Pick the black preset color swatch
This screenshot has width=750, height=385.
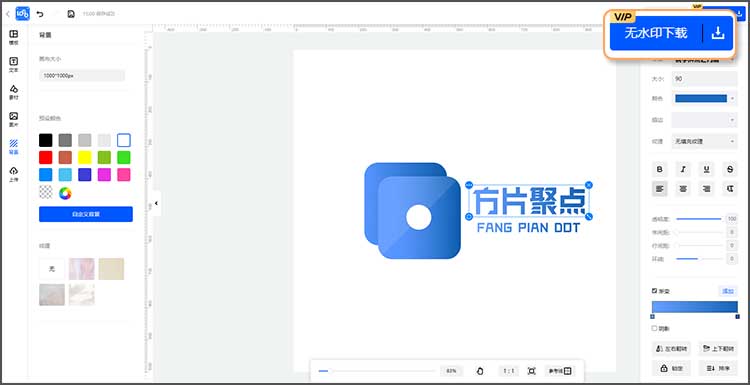pyautogui.click(x=45, y=140)
